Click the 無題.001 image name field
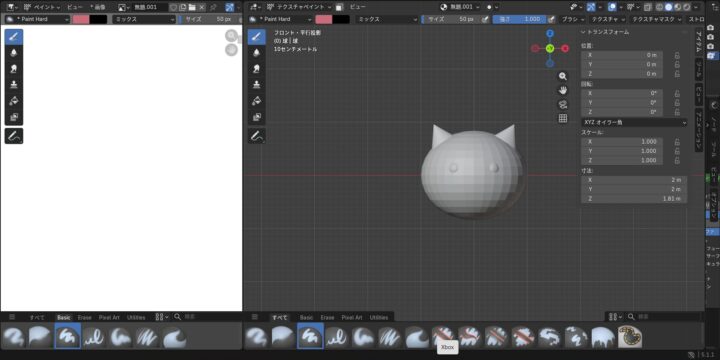Image resolution: width=720 pixels, height=360 pixels. [149, 7]
